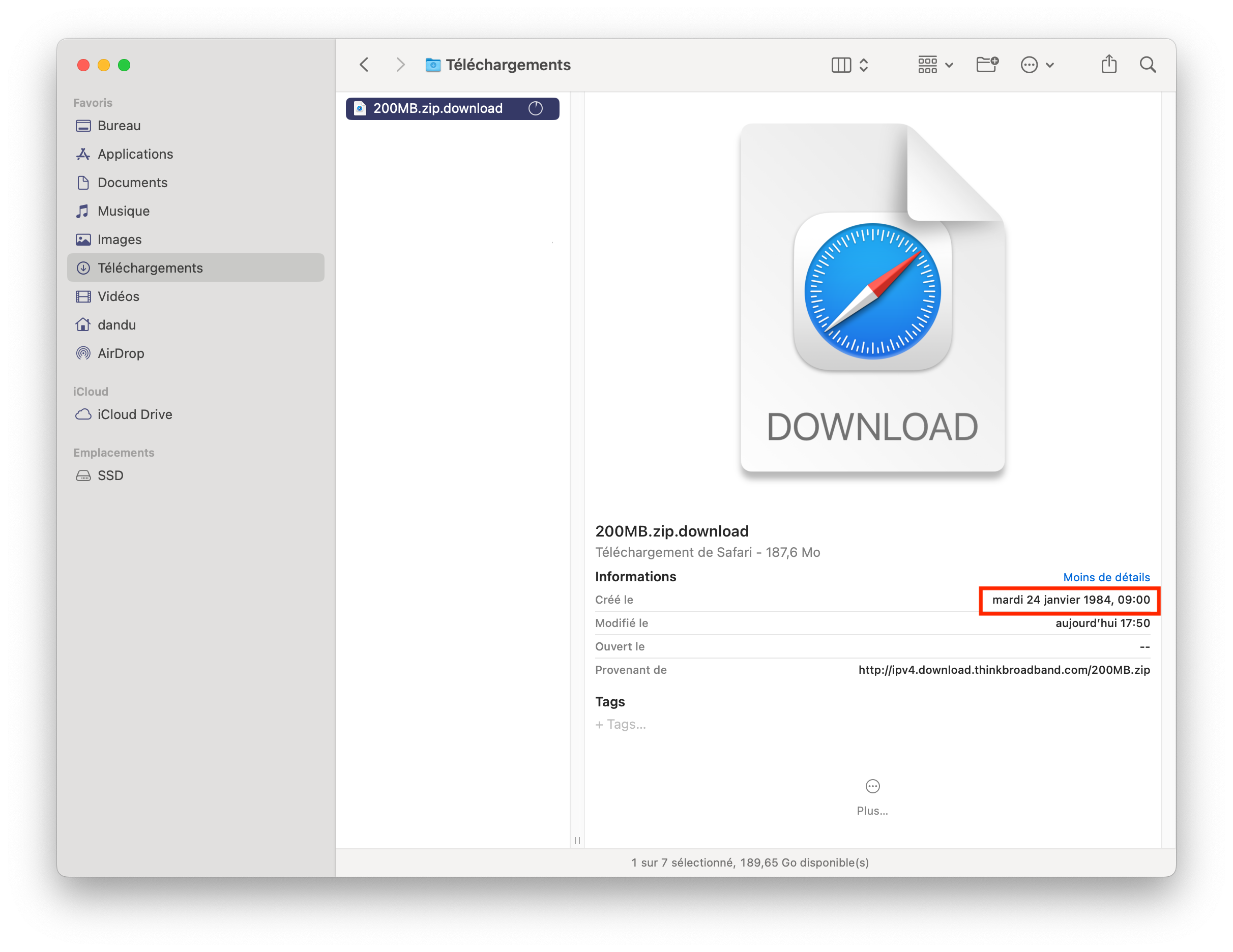Click Téléchargement de Safari - 187,6 Mo text
The image size is (1233, 952).
[x=707, y=552]
